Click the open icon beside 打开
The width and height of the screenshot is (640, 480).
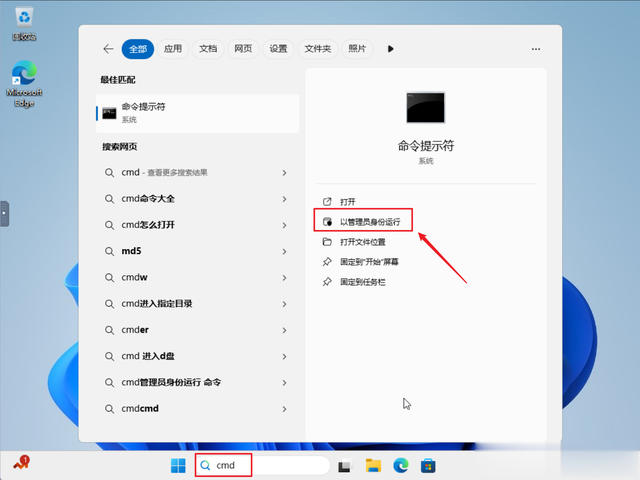tap(327, 202)
